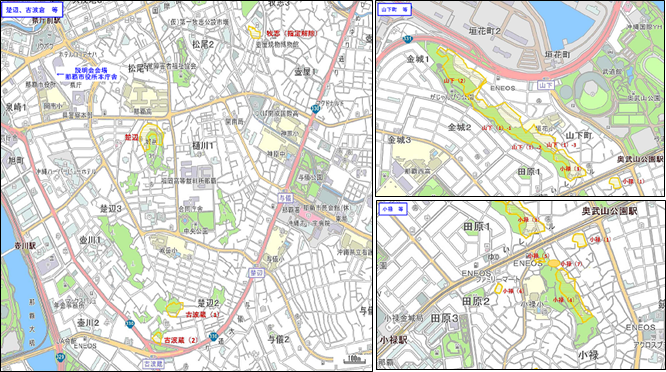666x372 pixels.
Task: Click the route 330 shield beside 壺川2
Action: click(x=130, y=324)
